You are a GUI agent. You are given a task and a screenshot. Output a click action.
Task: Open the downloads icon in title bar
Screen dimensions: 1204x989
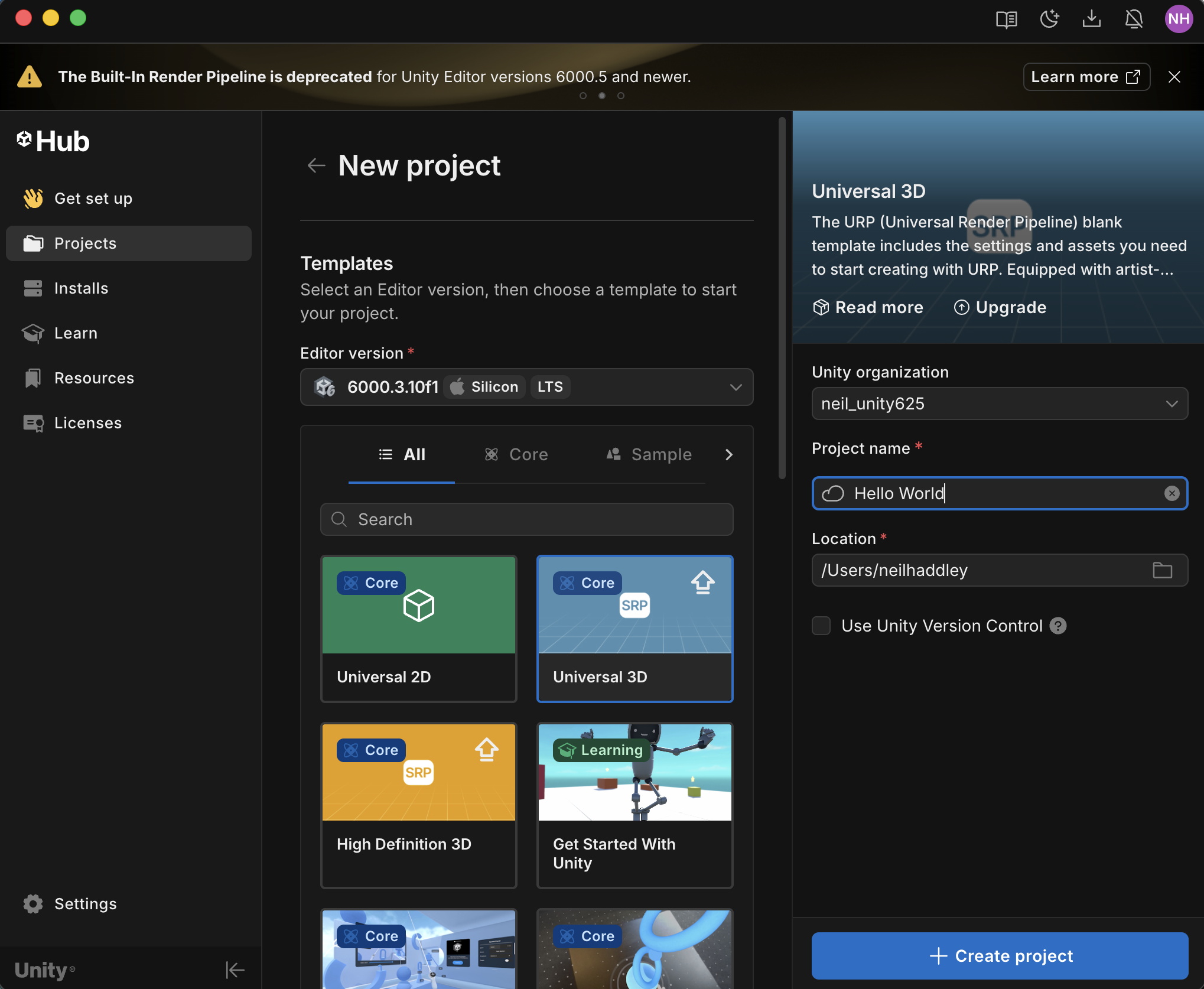[x=1091, y=19]
